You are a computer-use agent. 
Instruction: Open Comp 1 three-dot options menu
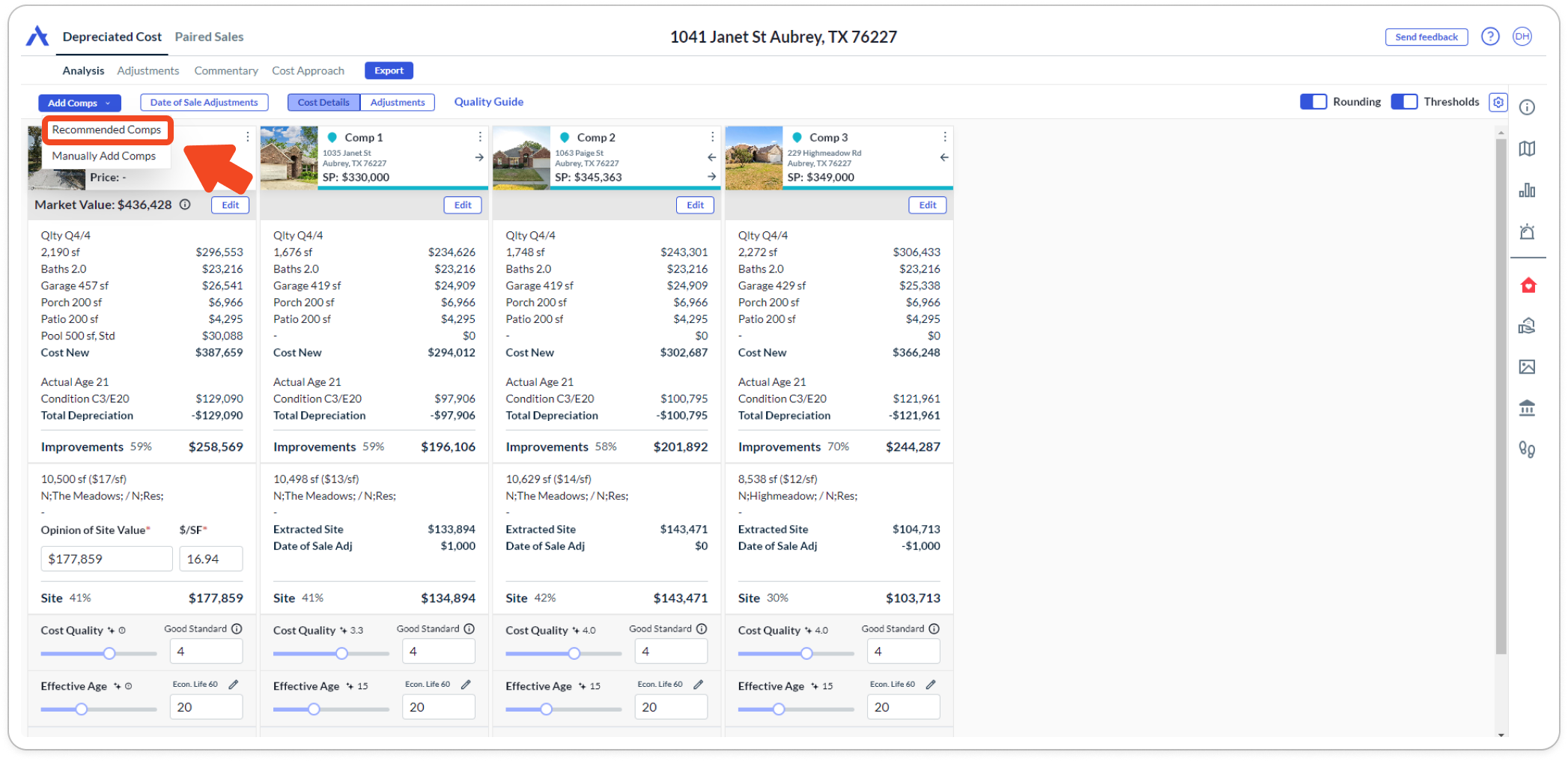click(480, 137)
